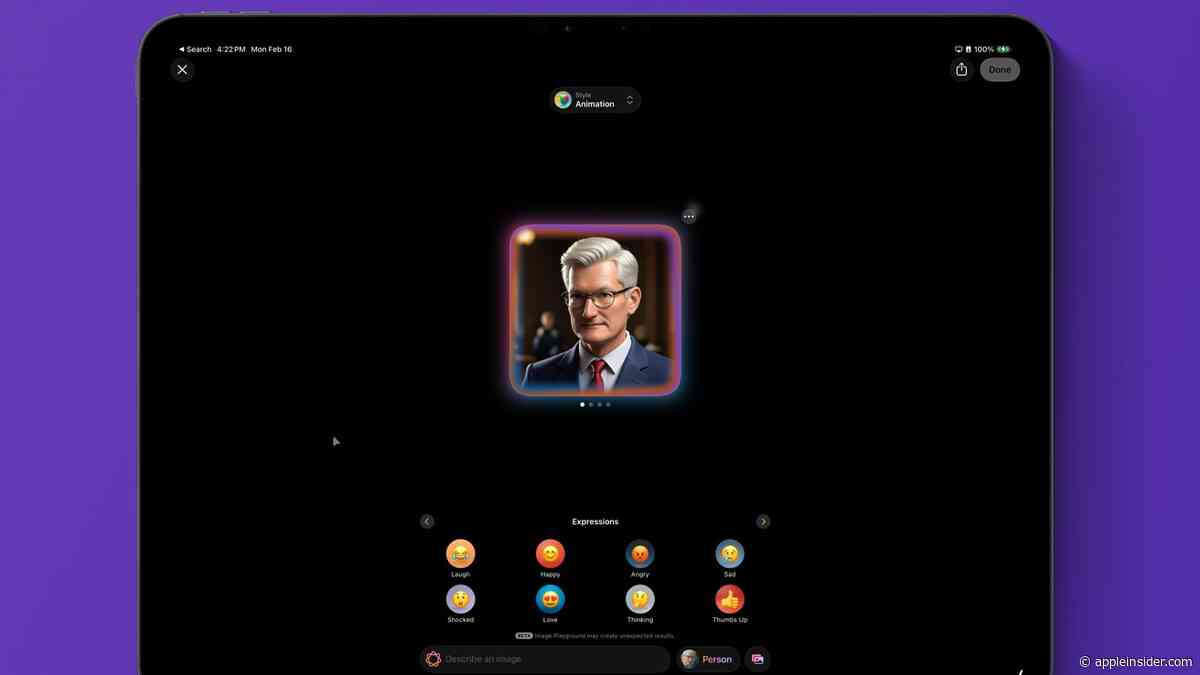Tap the Expressions heading text
Image resolution: width=1200 pixels, height=675 pixels.
pos(595,522)
